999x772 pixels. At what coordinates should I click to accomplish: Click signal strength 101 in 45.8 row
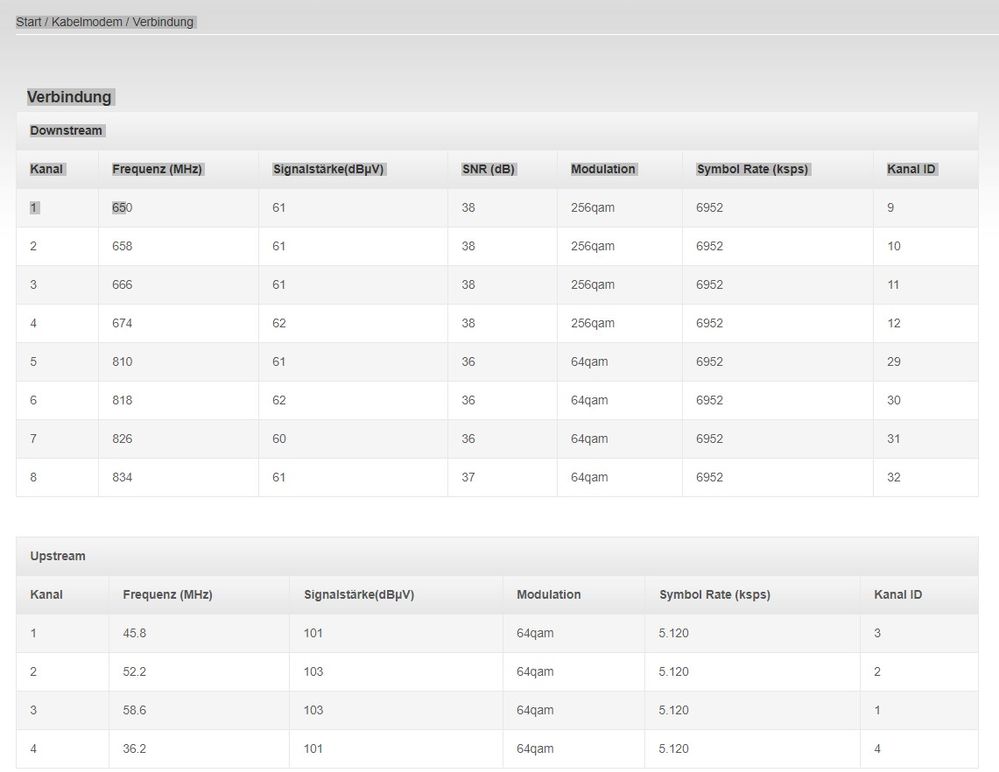pyautogui.click(x=313, y=634)
